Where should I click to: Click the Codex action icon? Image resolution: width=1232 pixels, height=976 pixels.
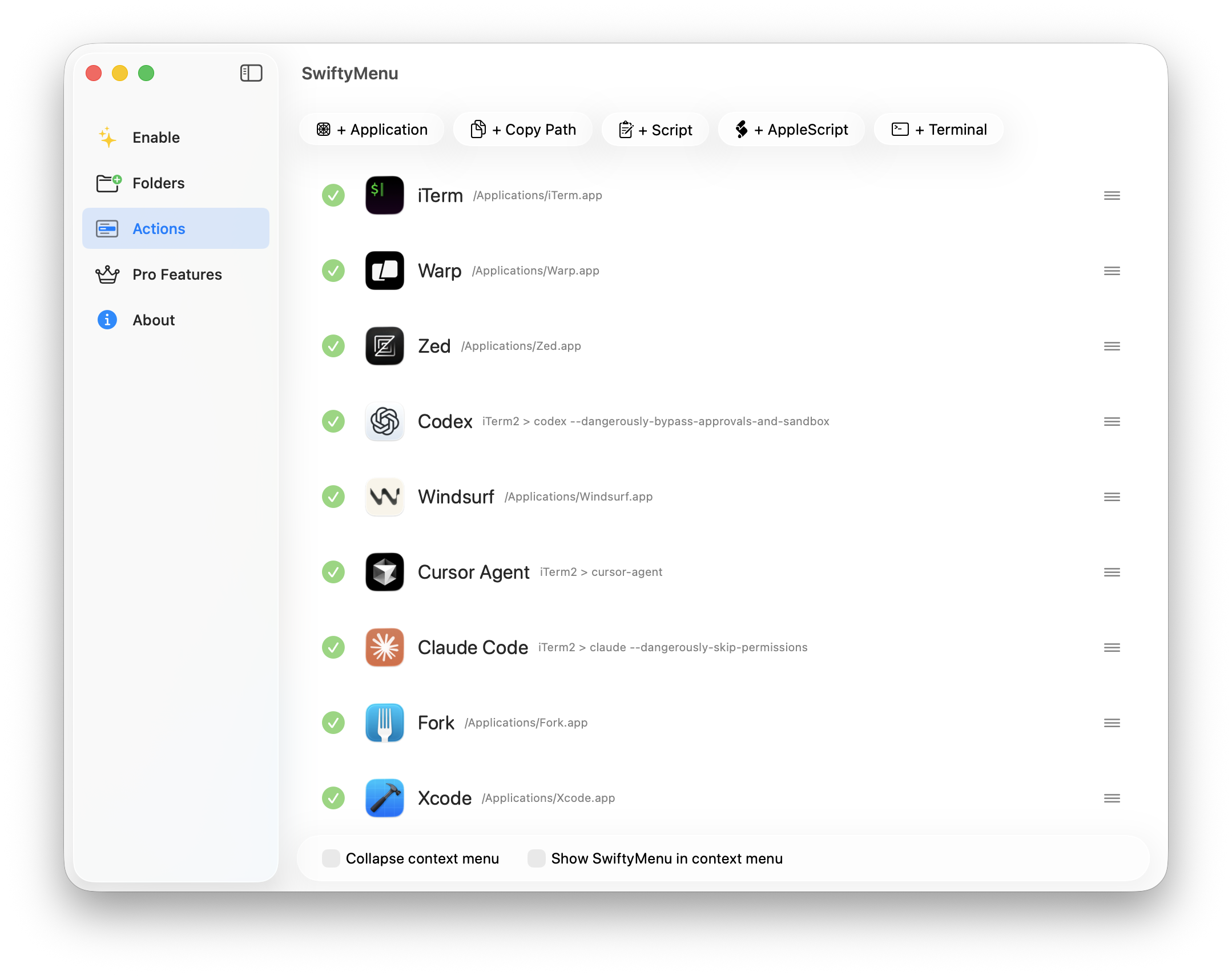(385, 422)
